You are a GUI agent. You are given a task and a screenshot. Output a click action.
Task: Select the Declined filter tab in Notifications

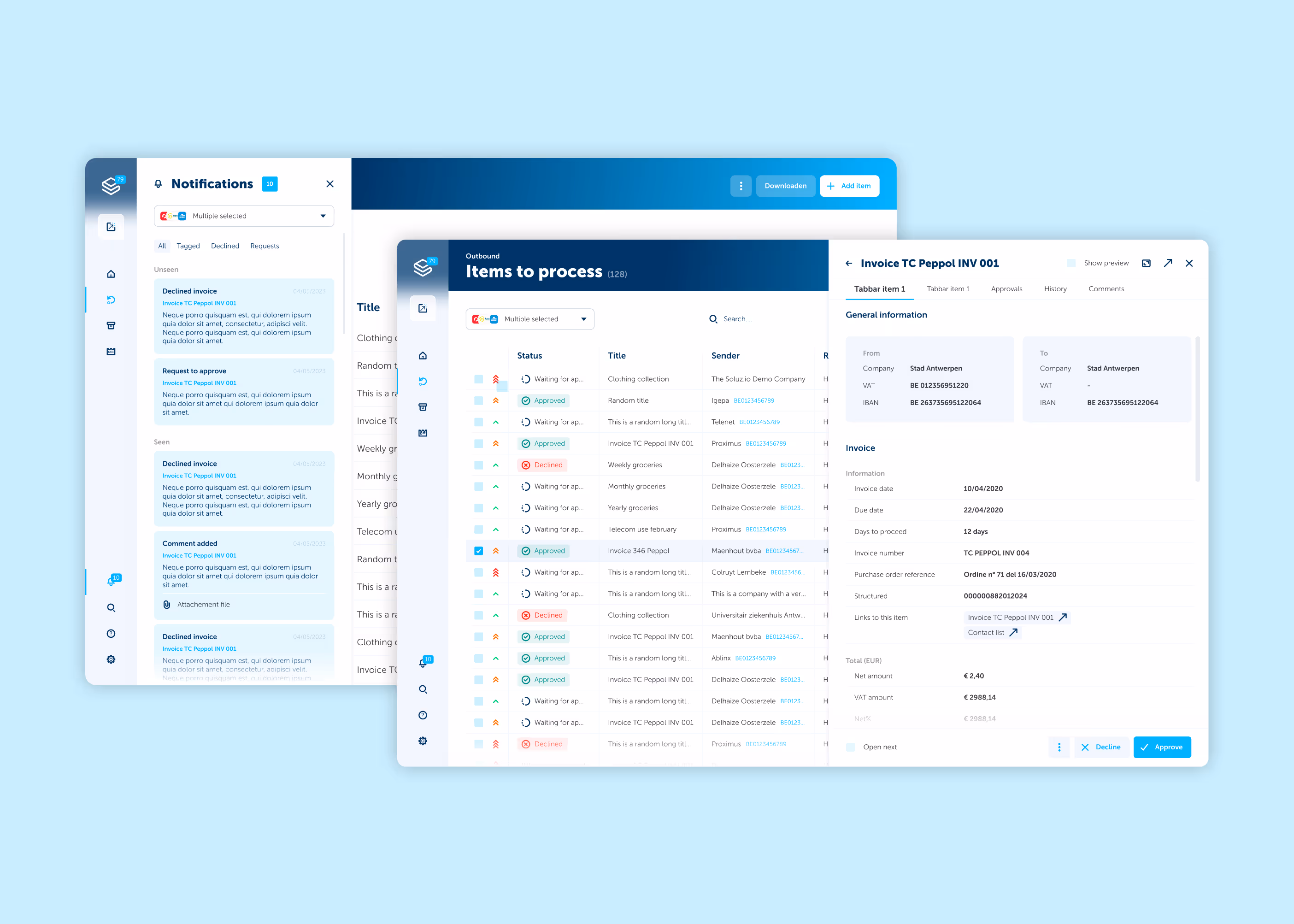[x=225, y=246]
